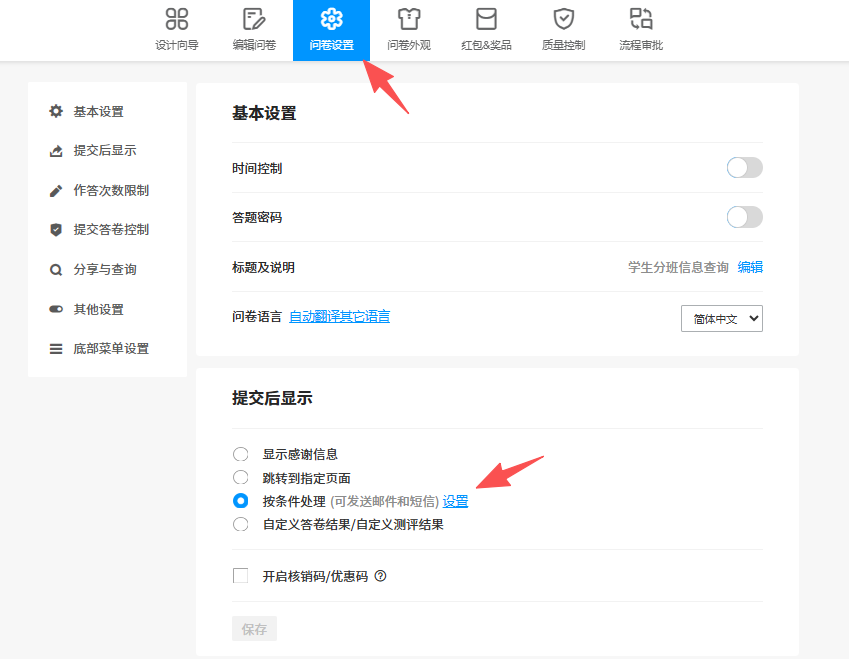849x659 pixels.
Task: Click the 问卷设置 gear icon
Action: tap(331, 19)
